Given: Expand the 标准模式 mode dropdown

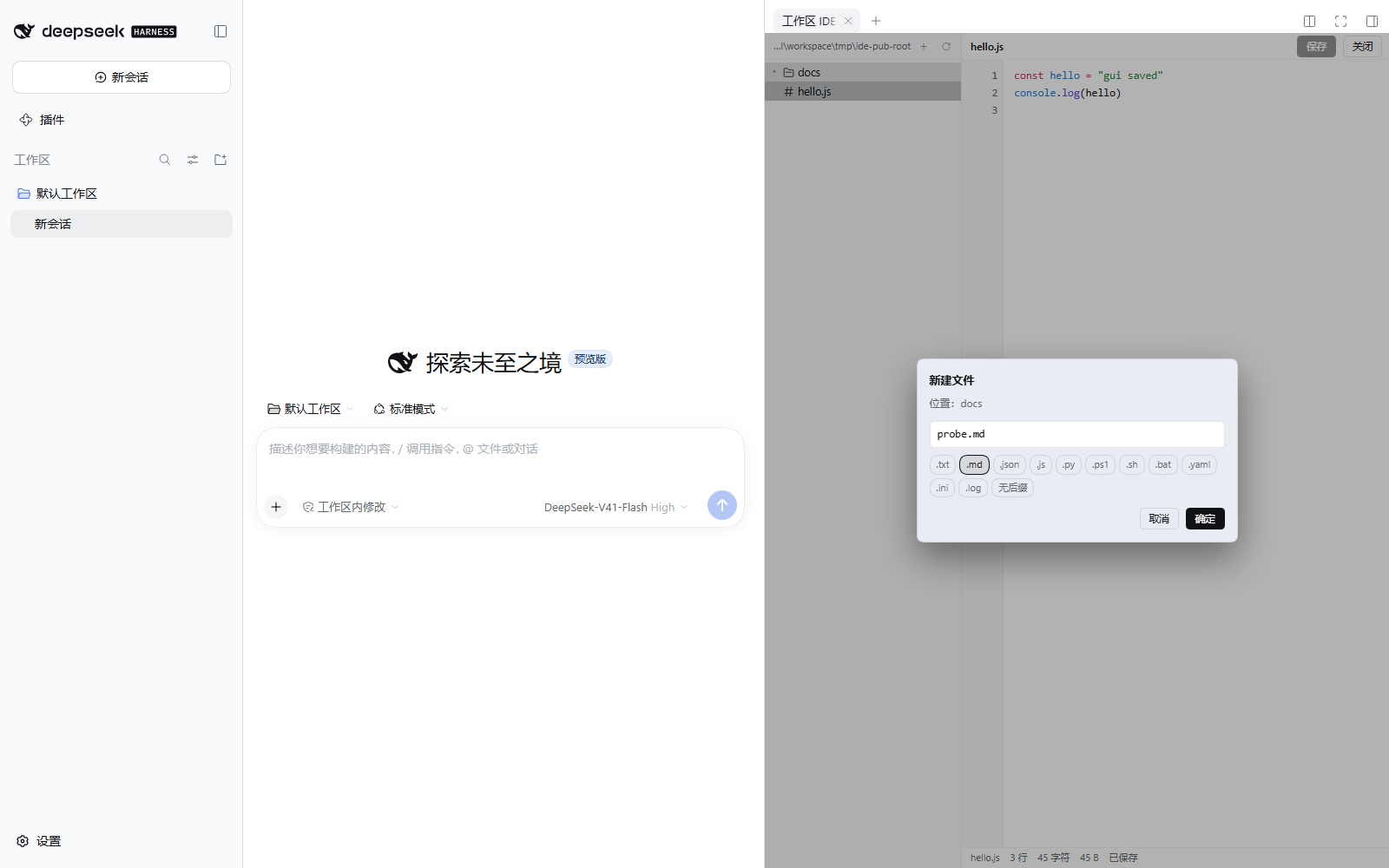Looking at the screenshot, I should point(411,409).
